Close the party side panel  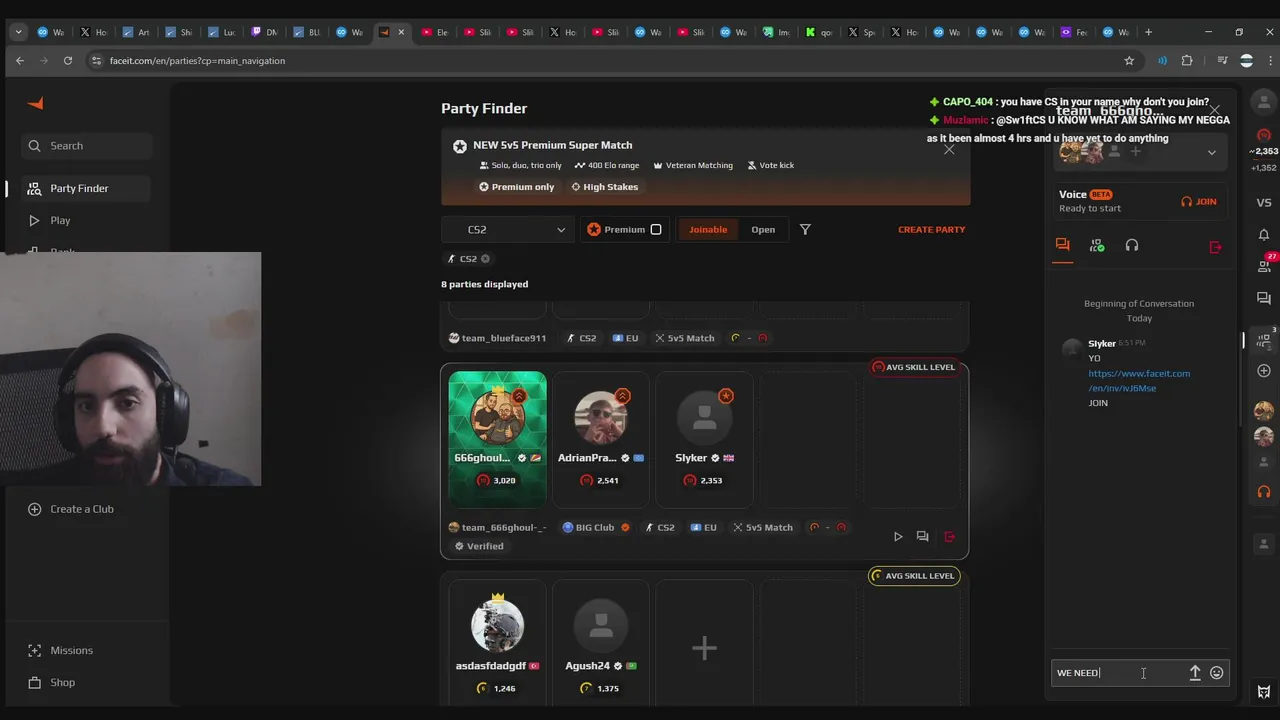pyautogui.click(x=1214, y=109)
